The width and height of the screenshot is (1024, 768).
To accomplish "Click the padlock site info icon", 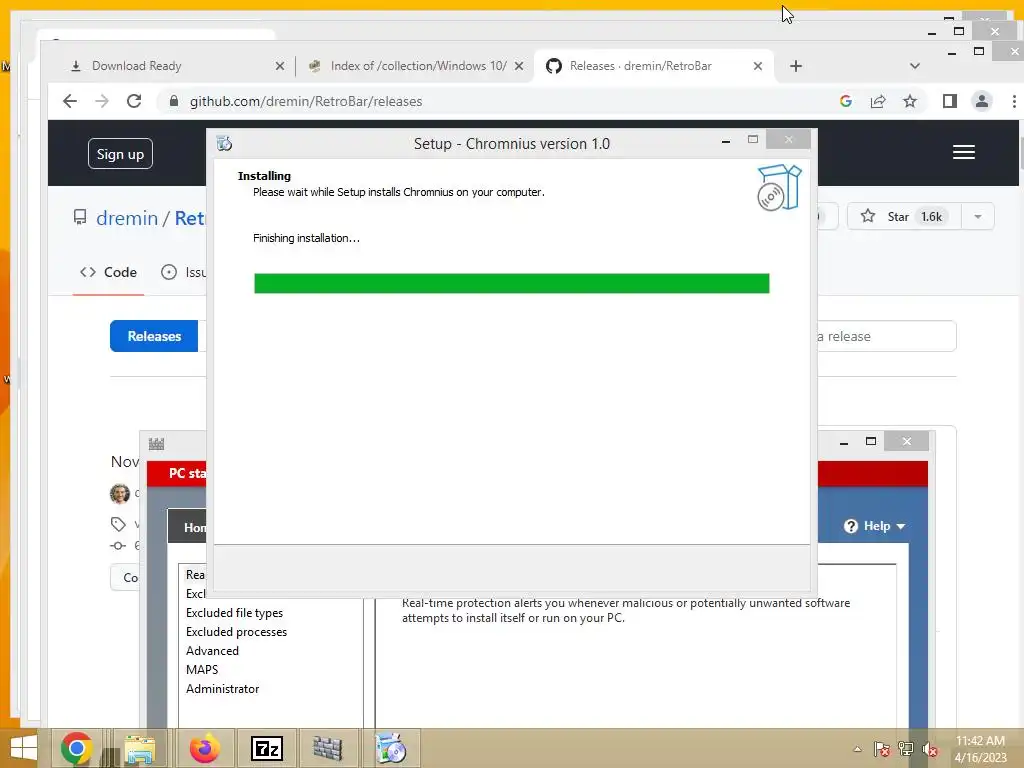I will pos(174,101).
